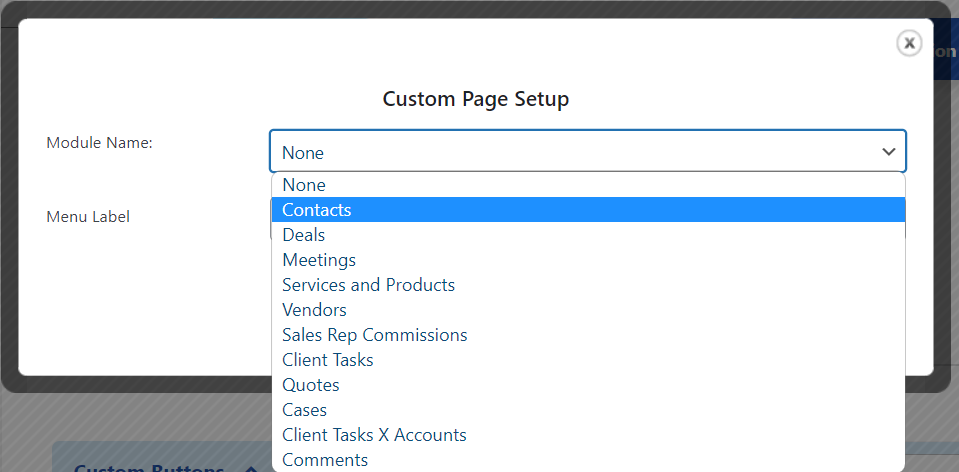Open the Module Name dropdown
959x472 pixels.
click(588, 151)
